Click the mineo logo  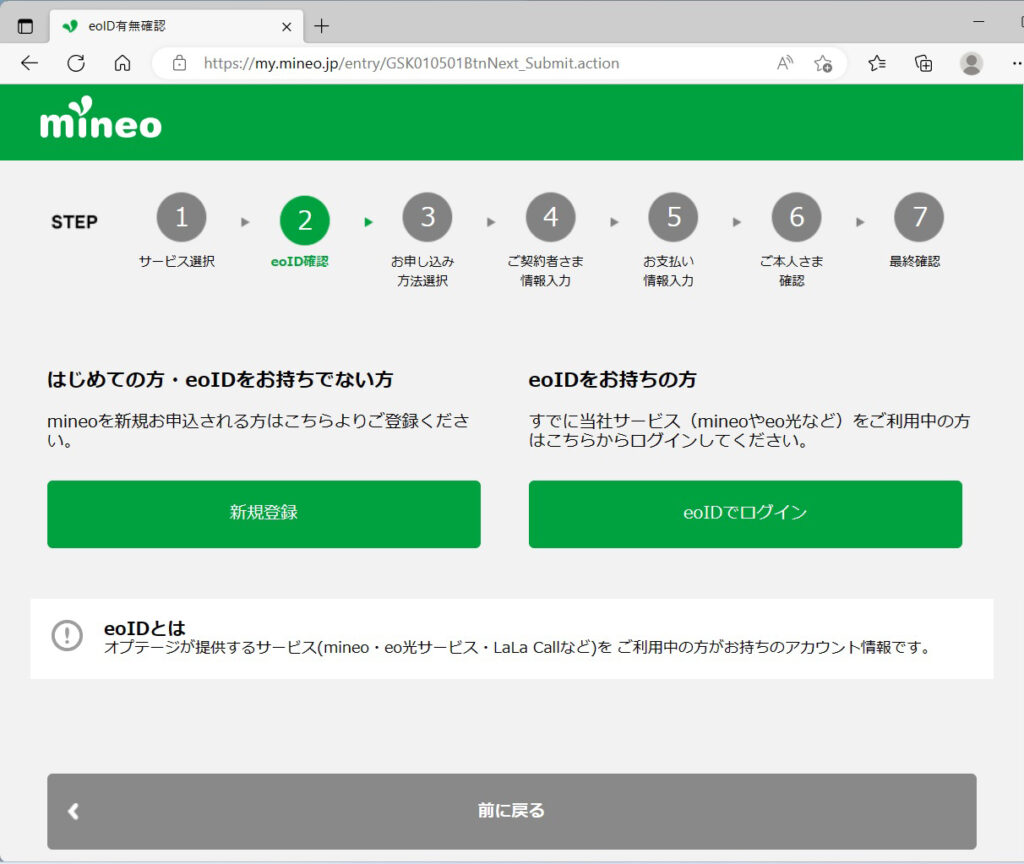tap(101, 118)
